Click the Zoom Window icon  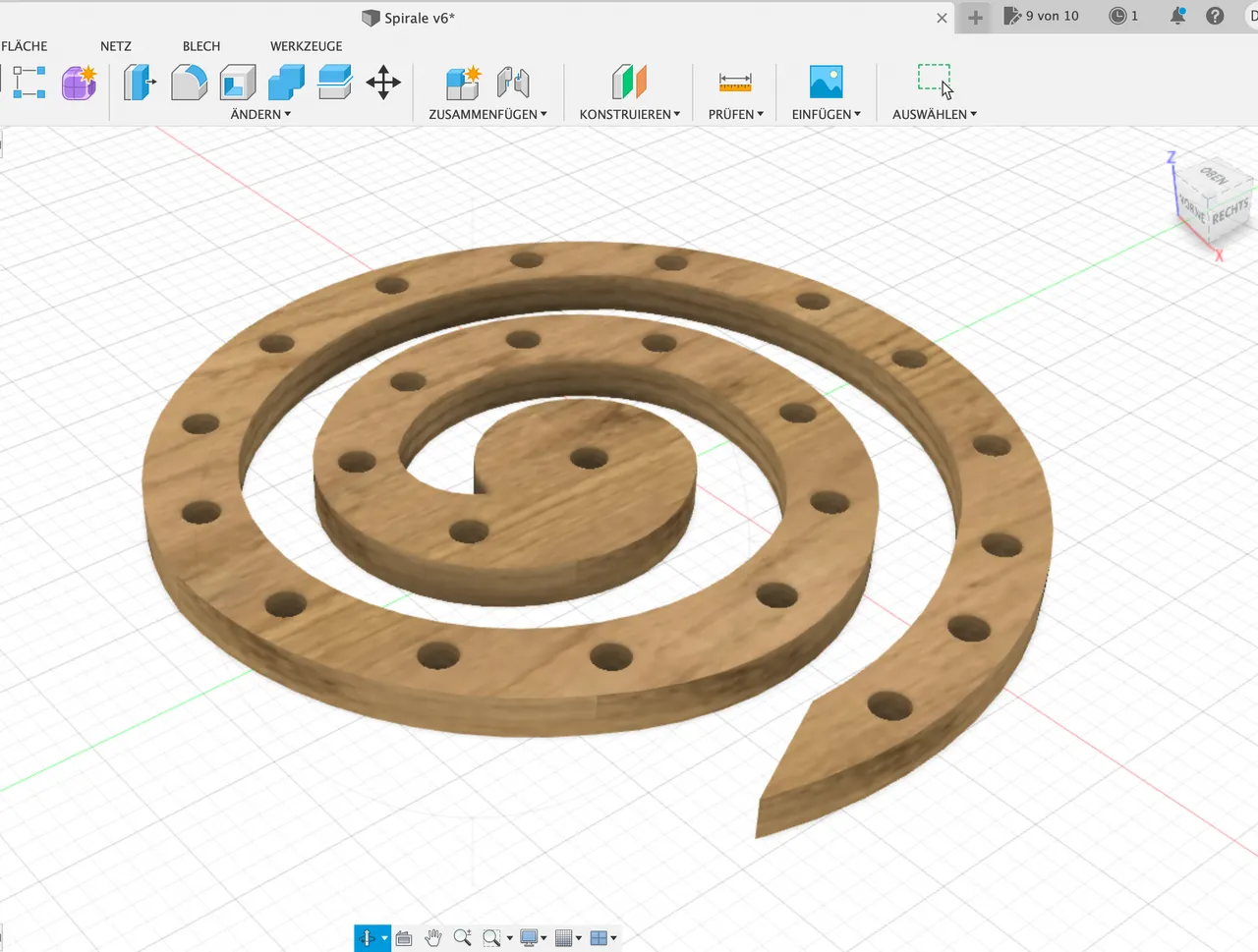click(x=491, y=938)
